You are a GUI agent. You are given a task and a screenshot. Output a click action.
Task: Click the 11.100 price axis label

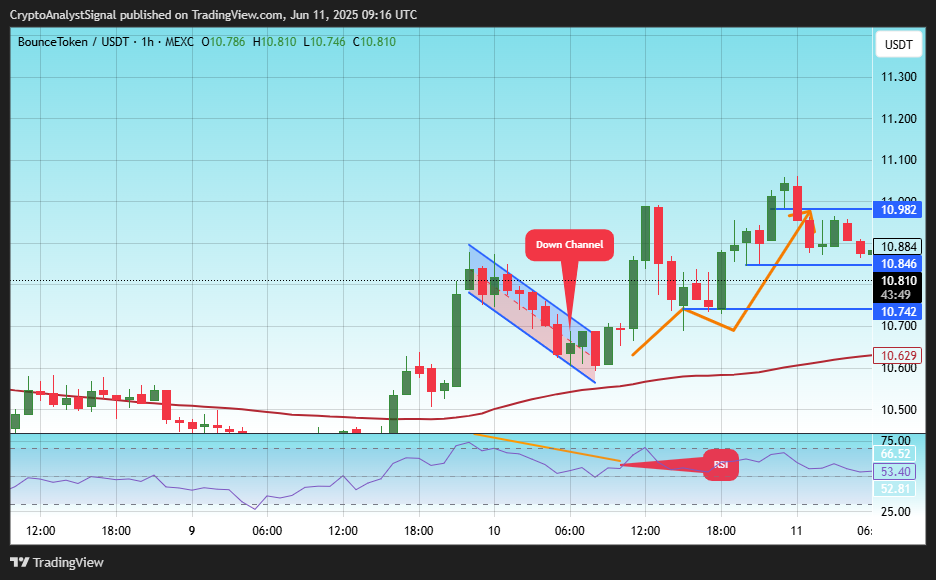tap(898, 159)
